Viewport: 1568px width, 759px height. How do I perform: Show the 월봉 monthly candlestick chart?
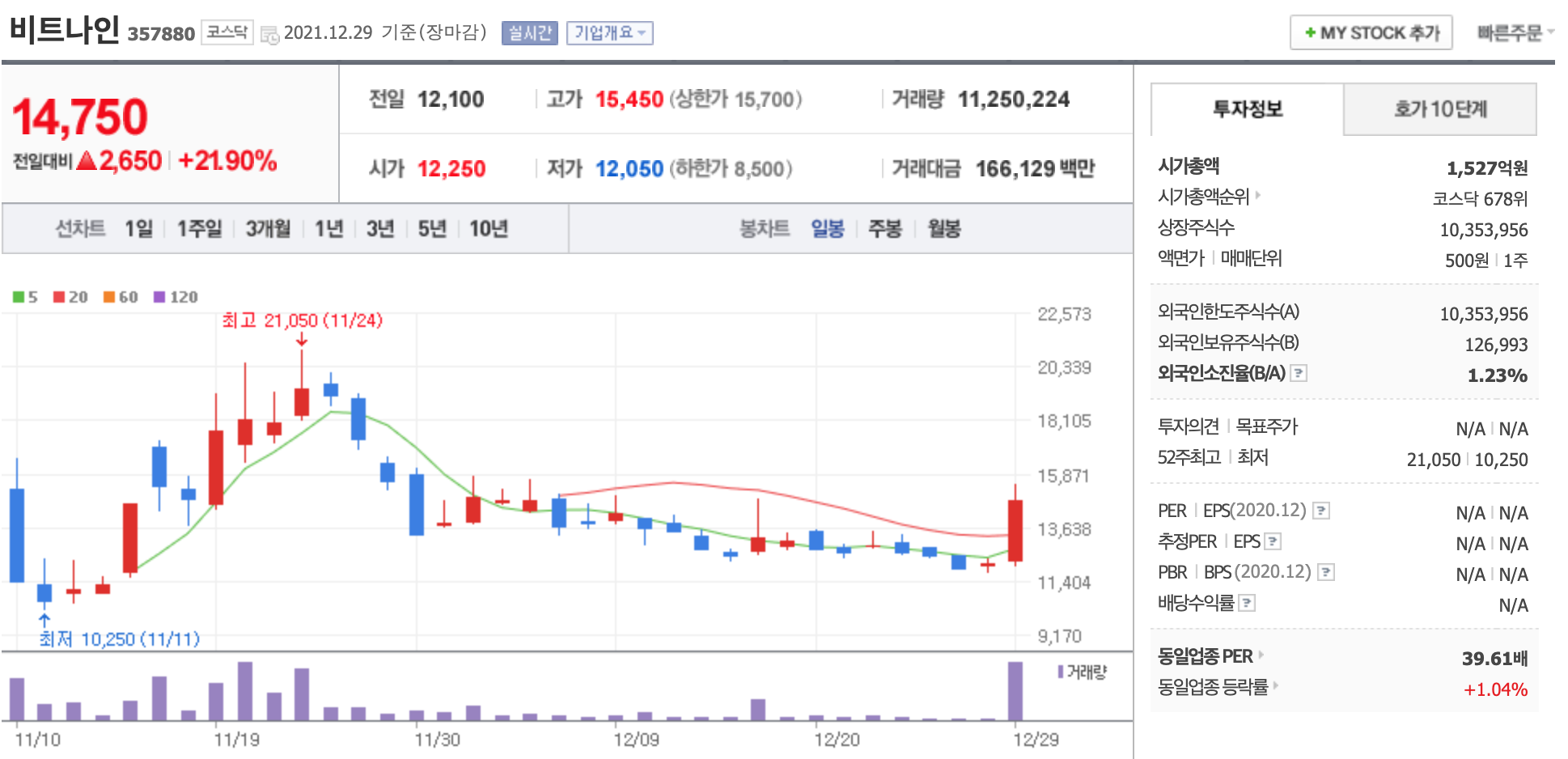point(944,229)
